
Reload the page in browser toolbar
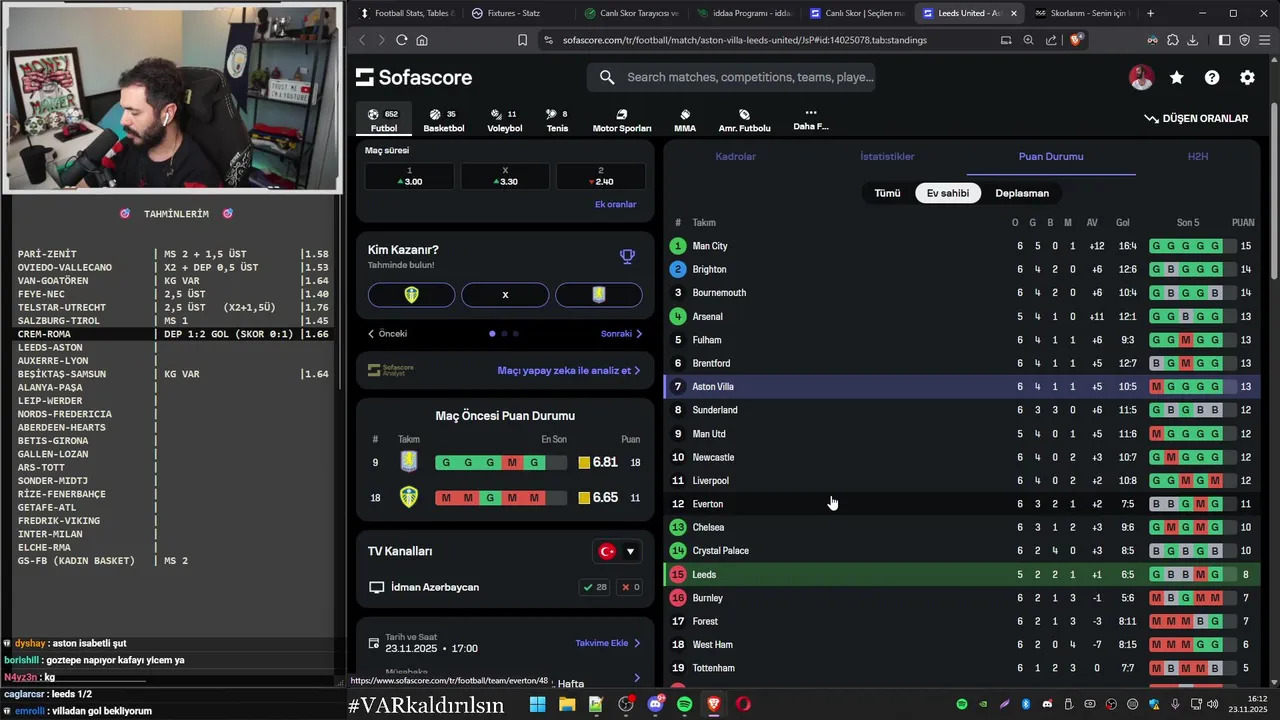click(x=401, y=40)
